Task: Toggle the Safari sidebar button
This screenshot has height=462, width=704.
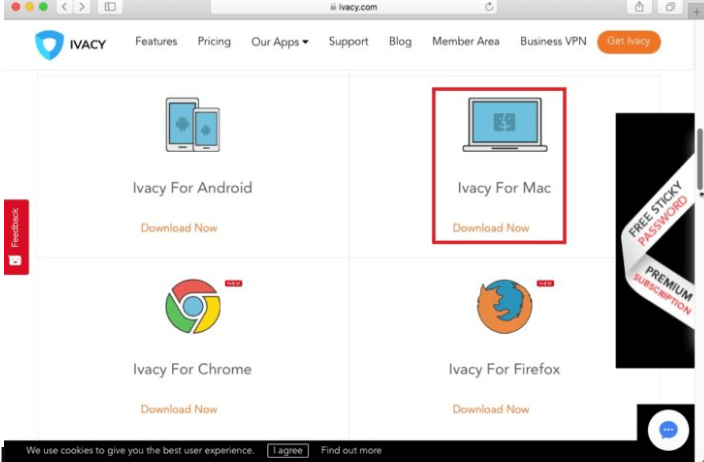Action: [x=110, y=7]
